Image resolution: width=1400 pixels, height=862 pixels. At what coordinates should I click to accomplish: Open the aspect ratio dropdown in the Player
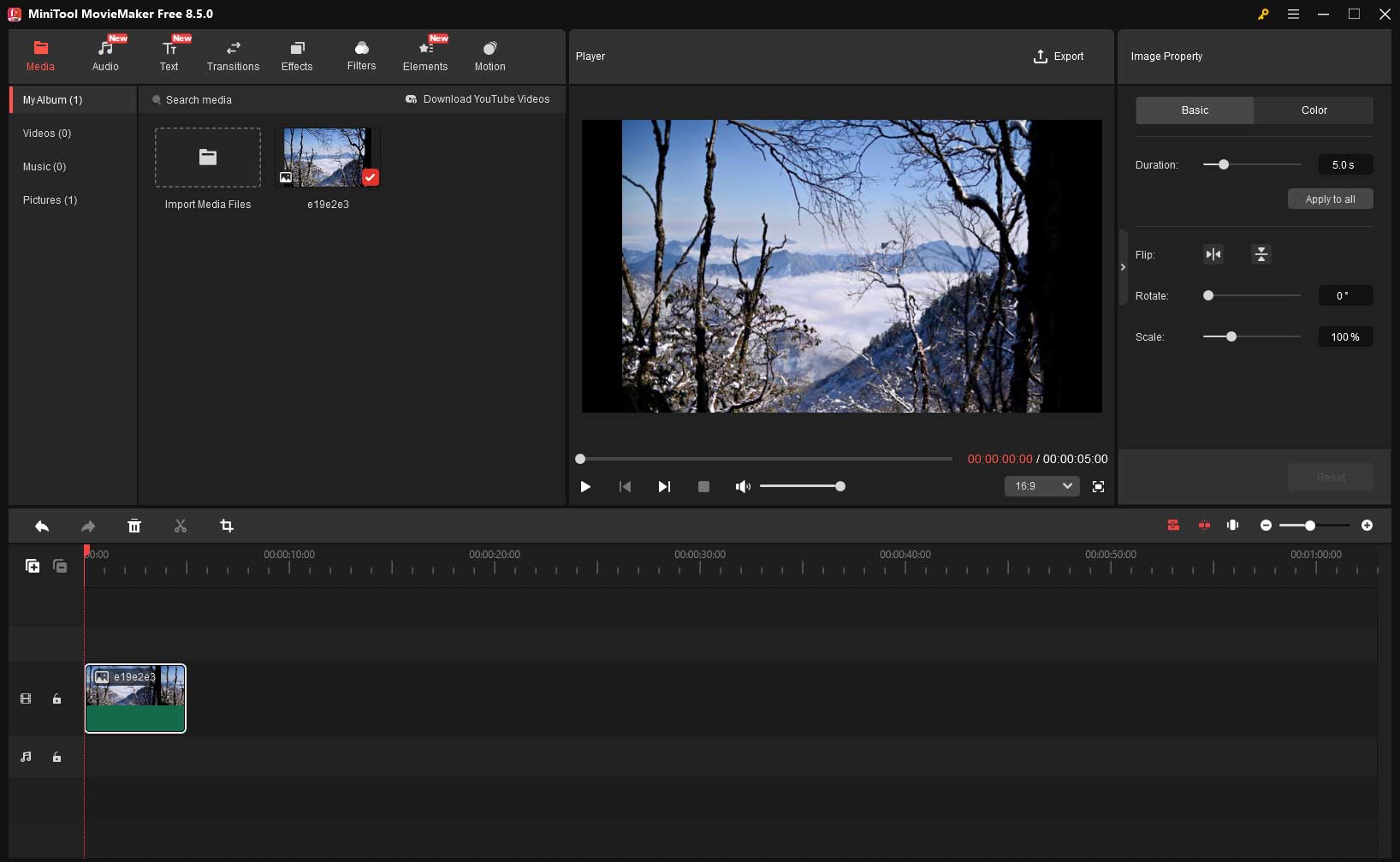[x=1041, y=485]
